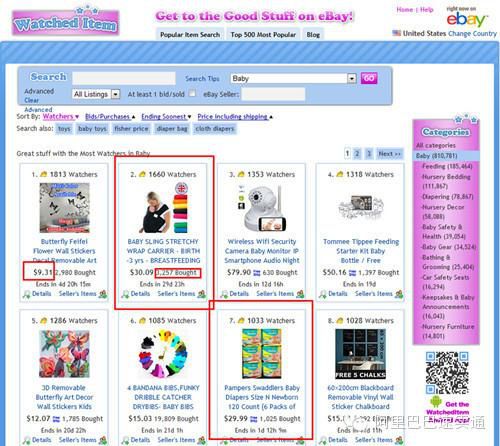The height and width of the screenshot is (446, 500).
Task: Click 'baby toys' search-also tag
Action: tap(92, 129)
